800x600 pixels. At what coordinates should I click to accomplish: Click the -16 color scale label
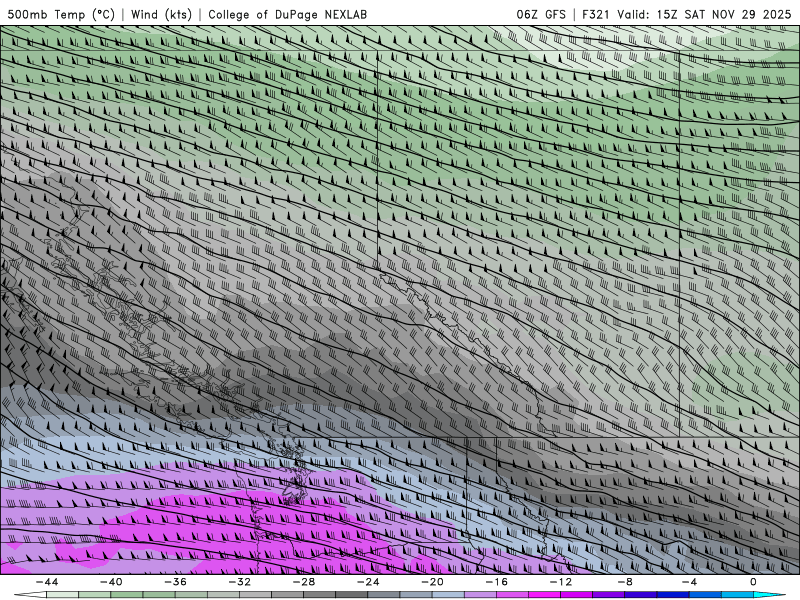coord(496,582)
